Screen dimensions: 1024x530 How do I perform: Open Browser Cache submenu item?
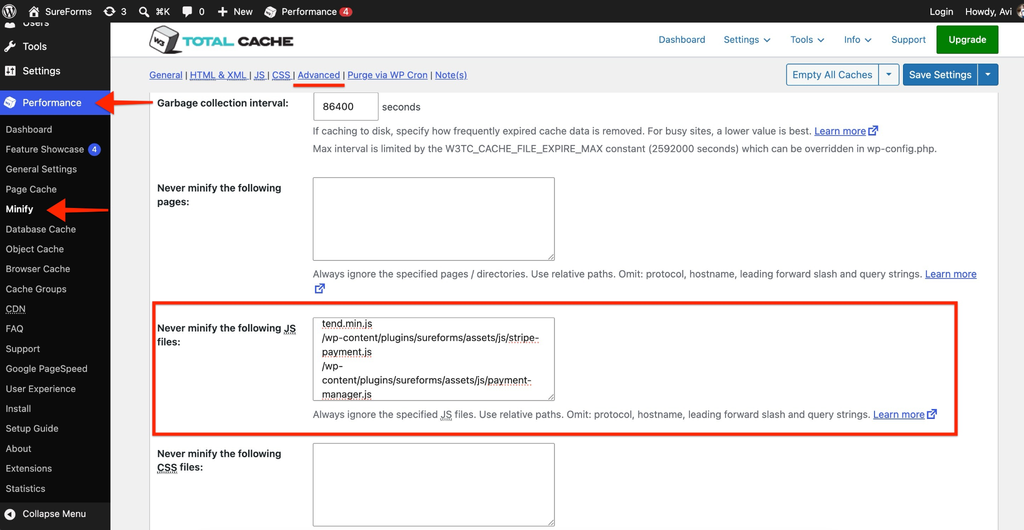coord(37,269)
